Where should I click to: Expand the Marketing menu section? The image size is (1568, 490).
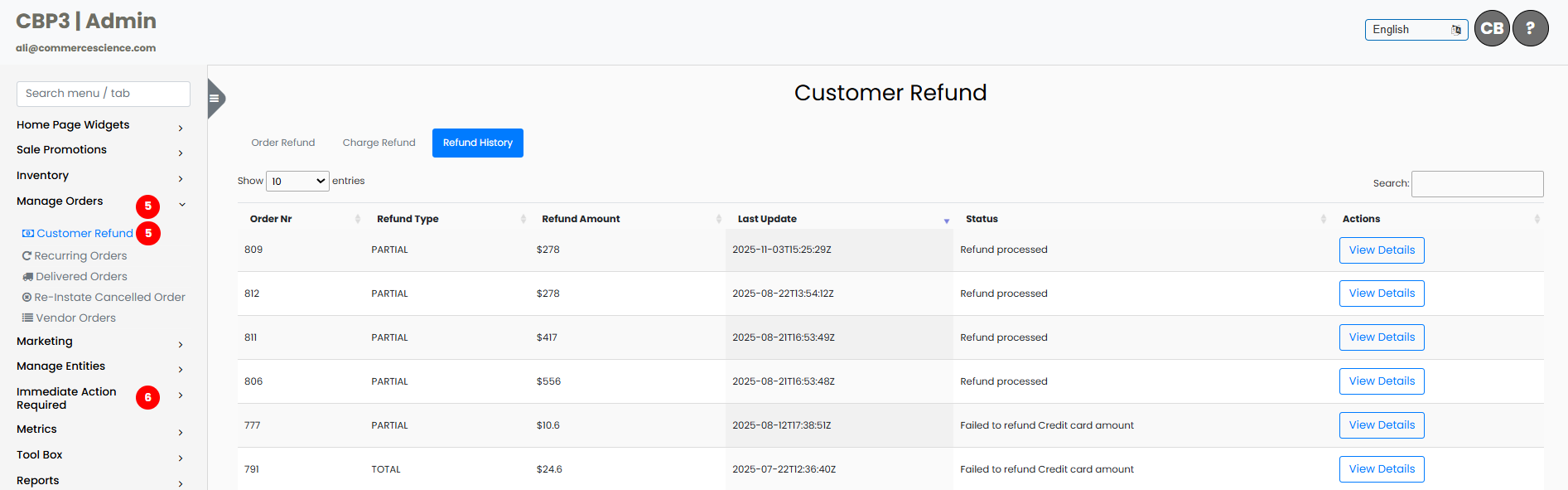tap(181, 344)
